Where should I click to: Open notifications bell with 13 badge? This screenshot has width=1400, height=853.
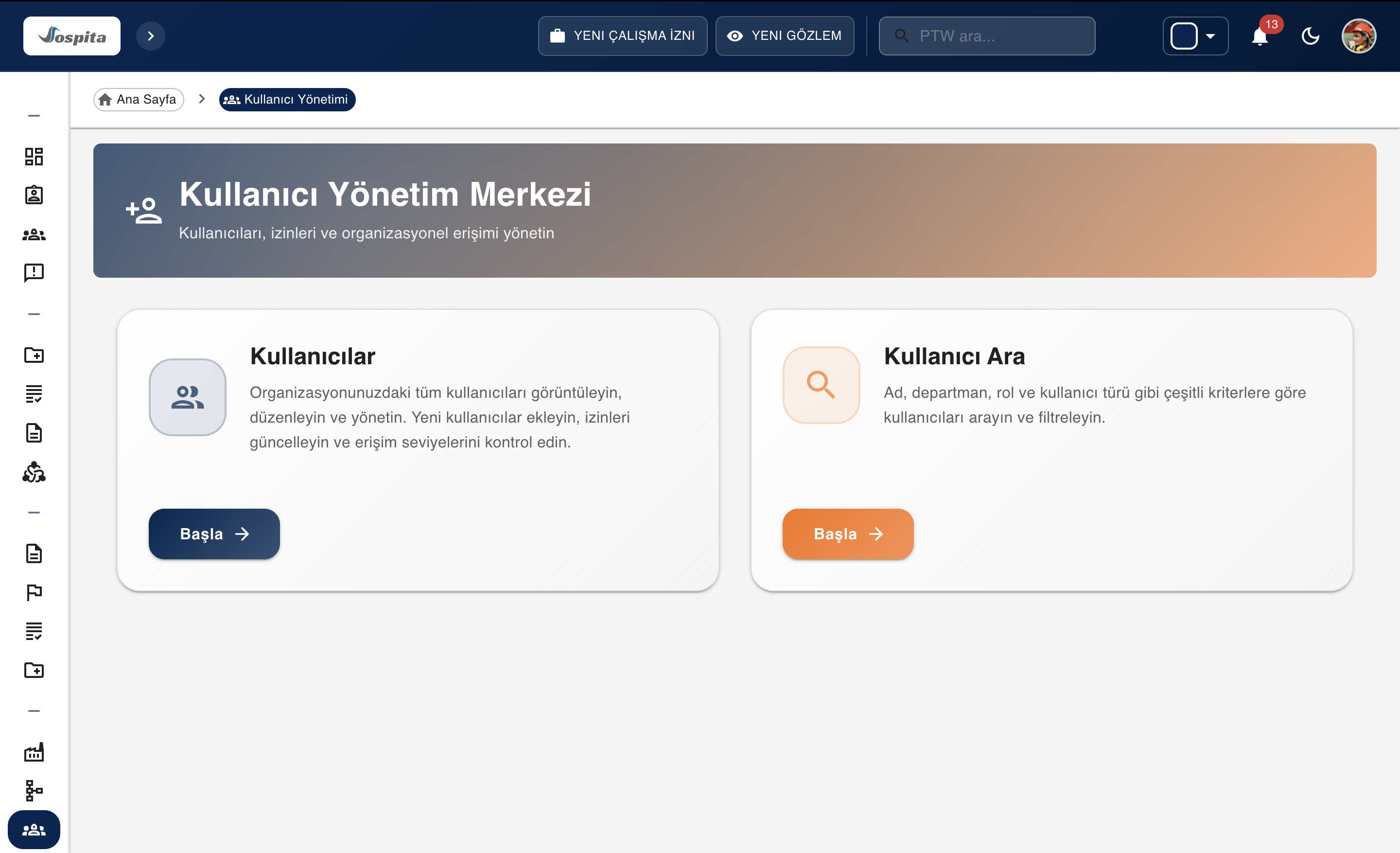1259,36
